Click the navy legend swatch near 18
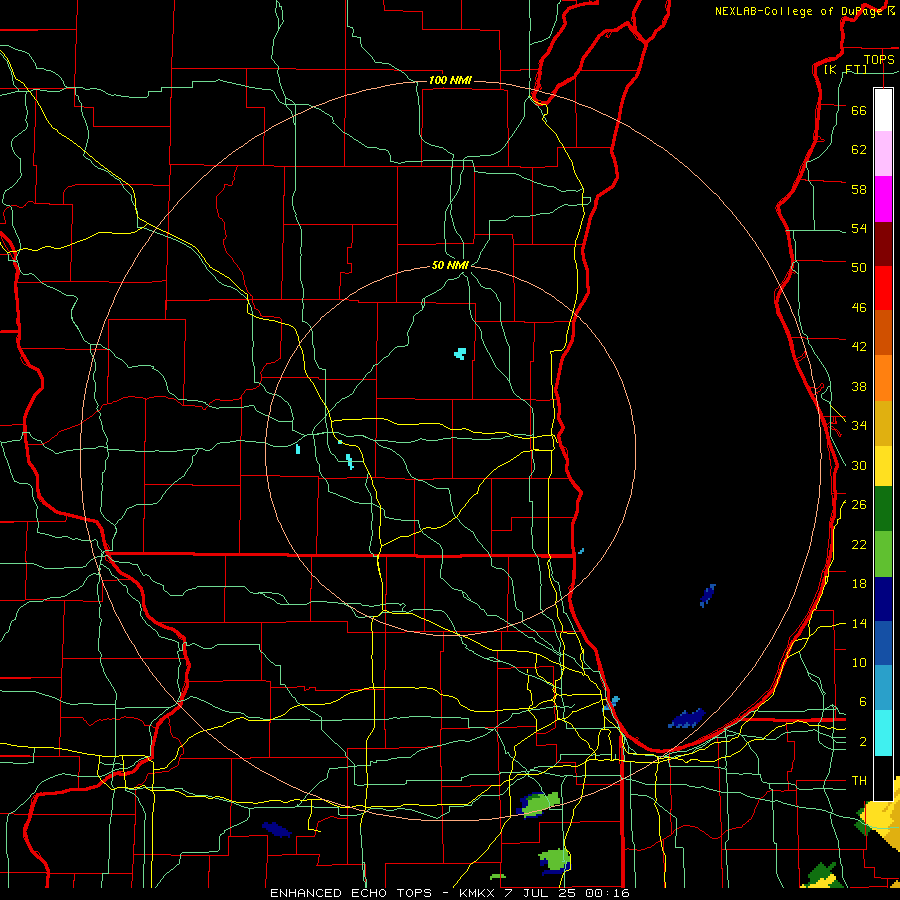This screenshot has width=900, height=900. coord(883,599)
